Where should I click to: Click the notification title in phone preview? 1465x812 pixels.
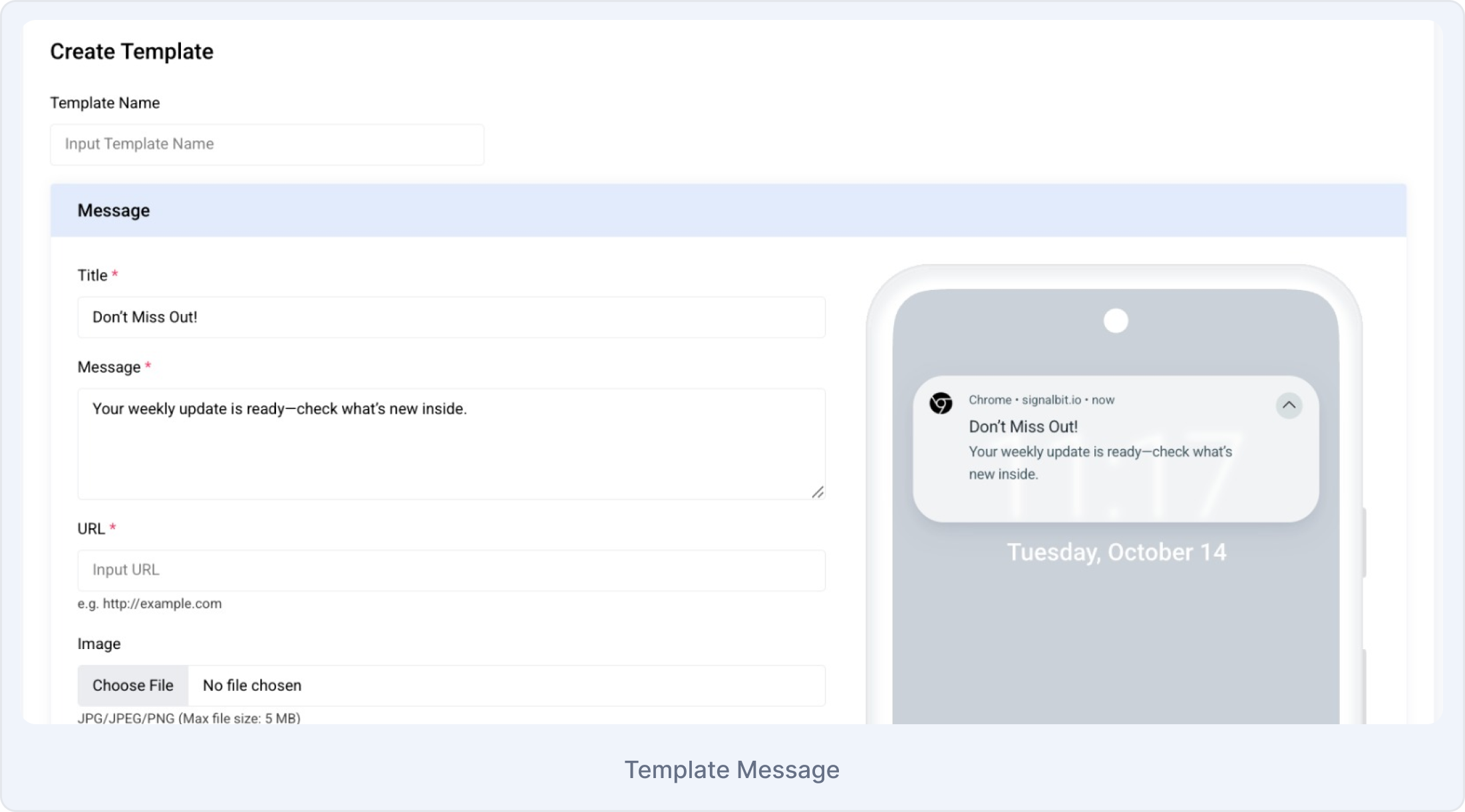click(x=1023, y=426)
